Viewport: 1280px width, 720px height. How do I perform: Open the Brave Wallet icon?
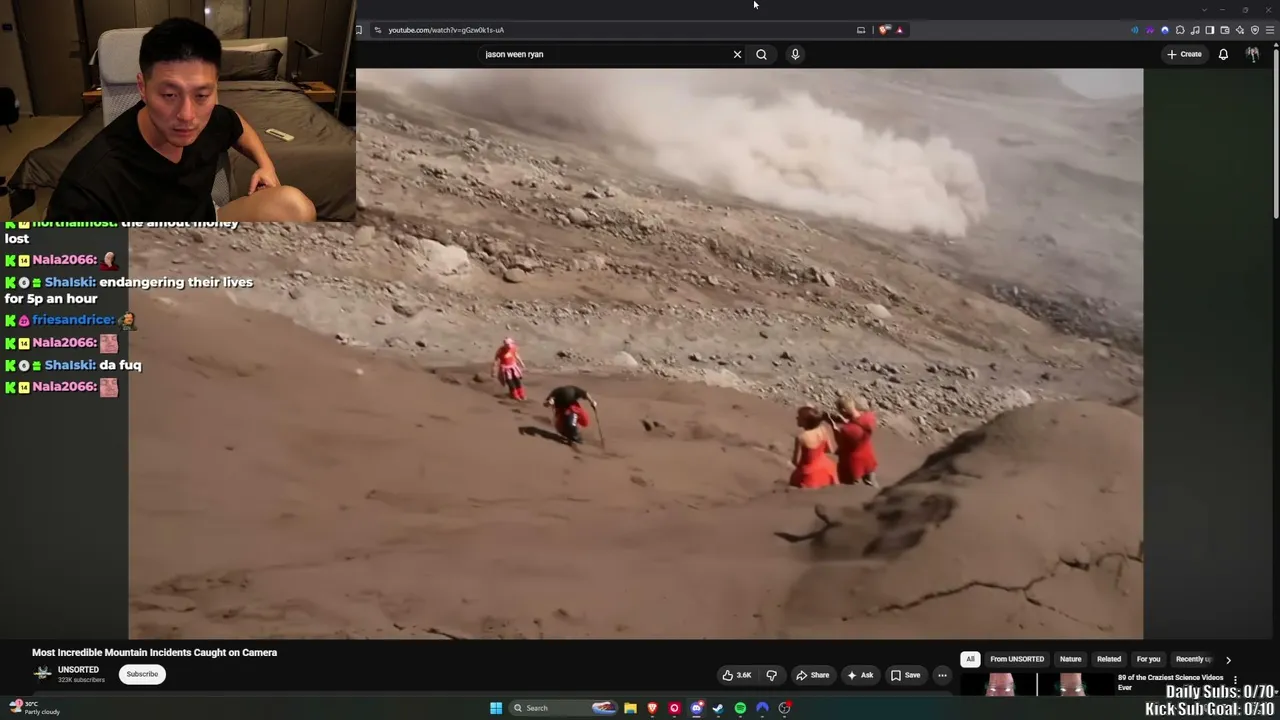(1225, 30)
